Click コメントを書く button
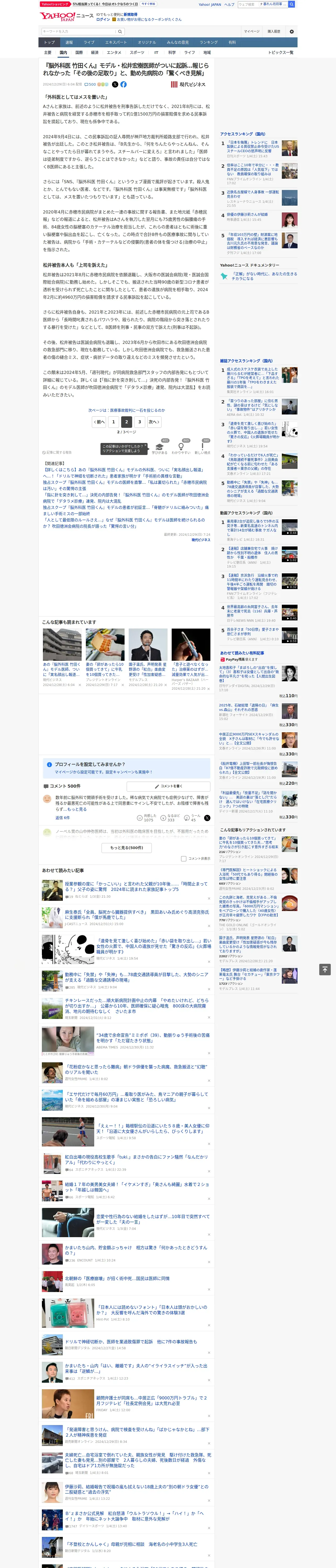The height and width of the screenshot is (1568, 336). point(169,786)
